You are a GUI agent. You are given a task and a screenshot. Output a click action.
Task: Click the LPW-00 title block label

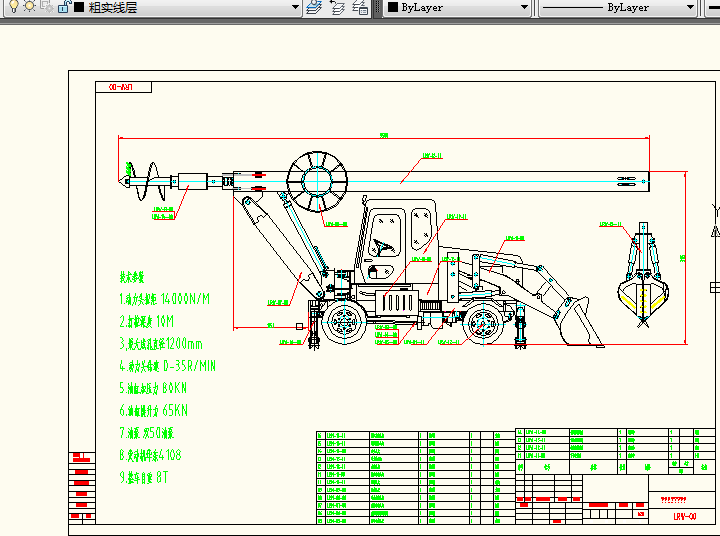pos(684,516)
